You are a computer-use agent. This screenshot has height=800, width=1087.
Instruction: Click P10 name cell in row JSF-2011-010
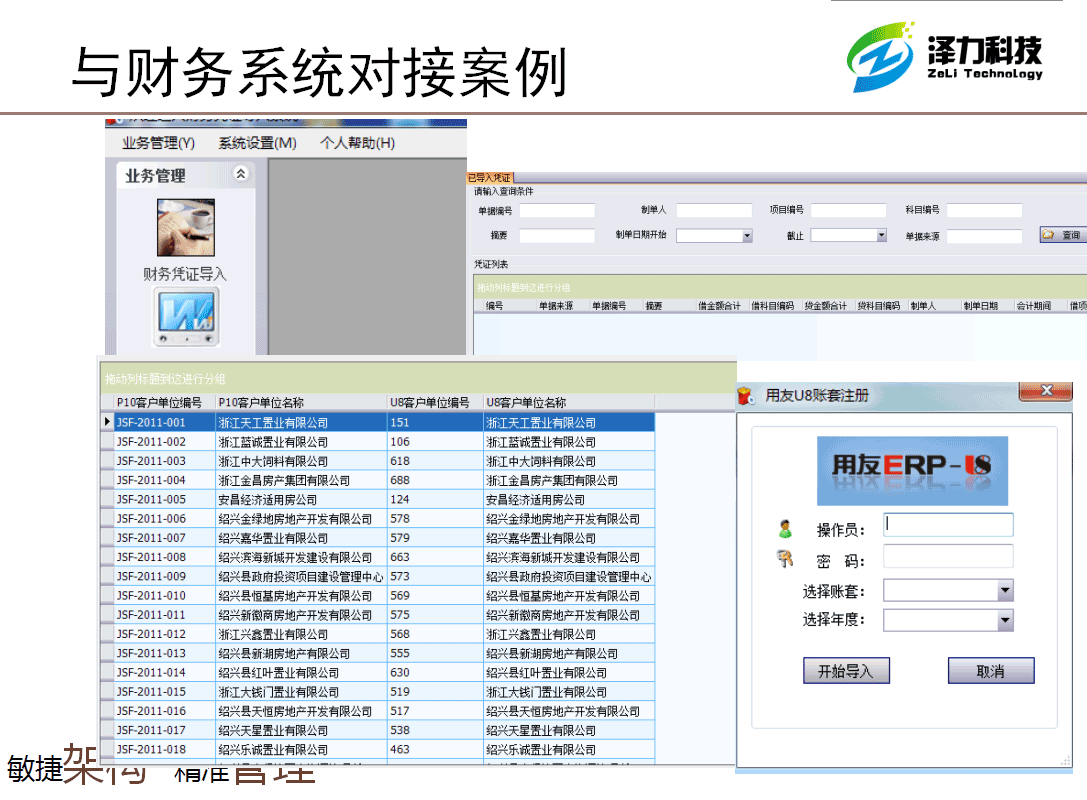click(x=301, y=595)
